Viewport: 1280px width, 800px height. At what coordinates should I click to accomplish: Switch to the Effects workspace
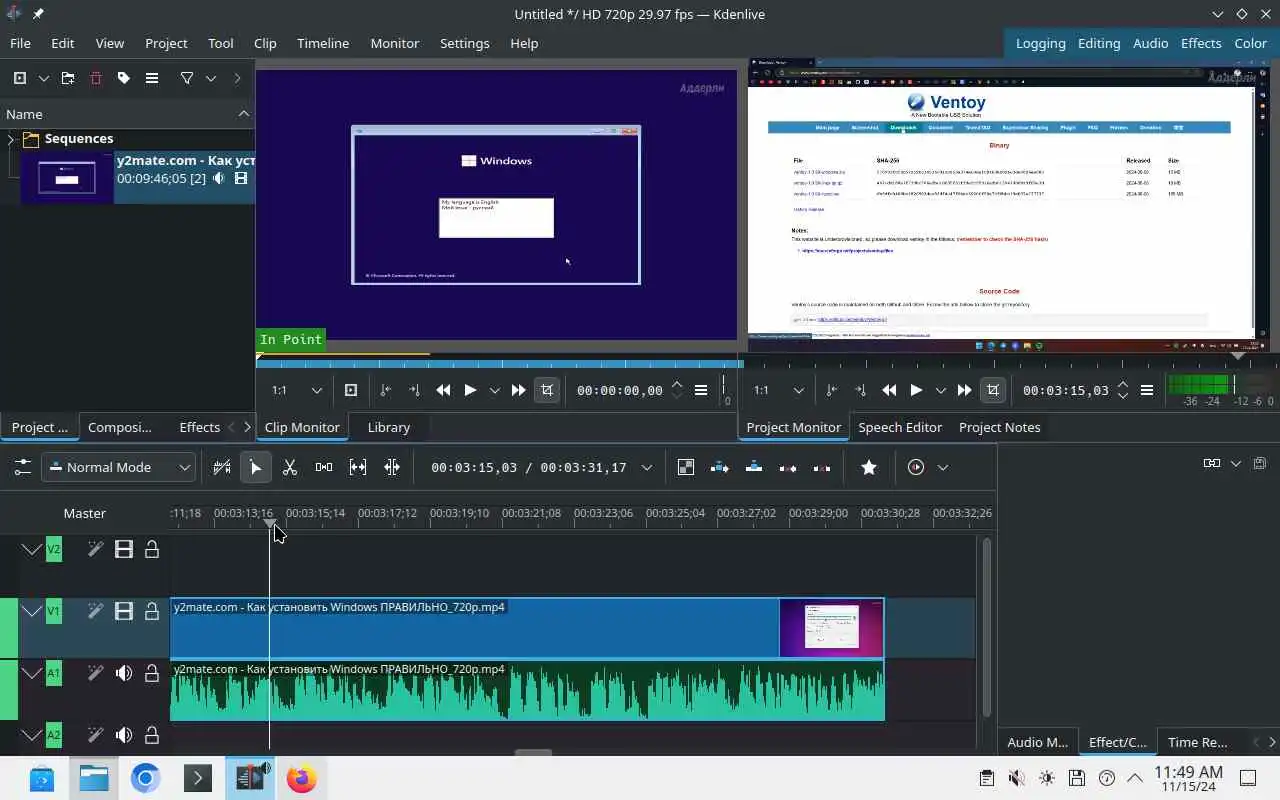(x=1201, y=43)
